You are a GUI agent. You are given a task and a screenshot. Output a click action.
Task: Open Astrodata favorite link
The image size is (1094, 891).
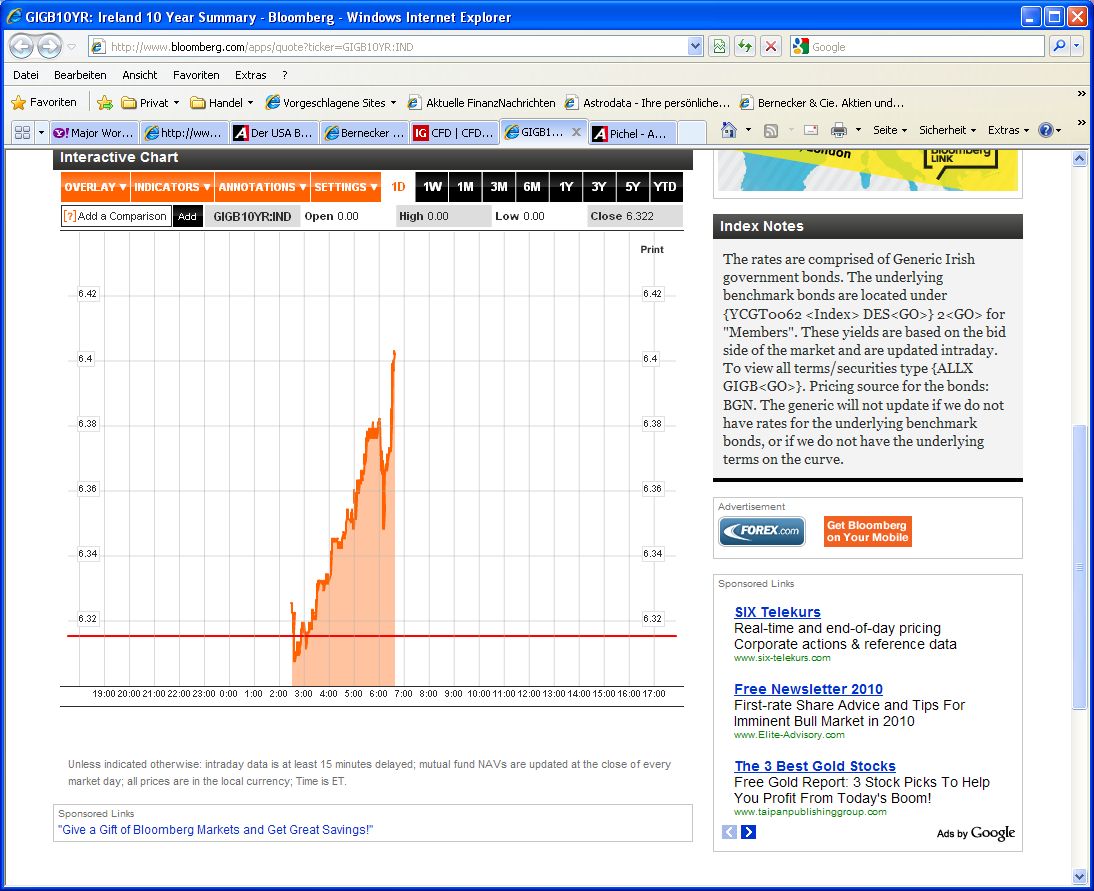pos(647,103)
